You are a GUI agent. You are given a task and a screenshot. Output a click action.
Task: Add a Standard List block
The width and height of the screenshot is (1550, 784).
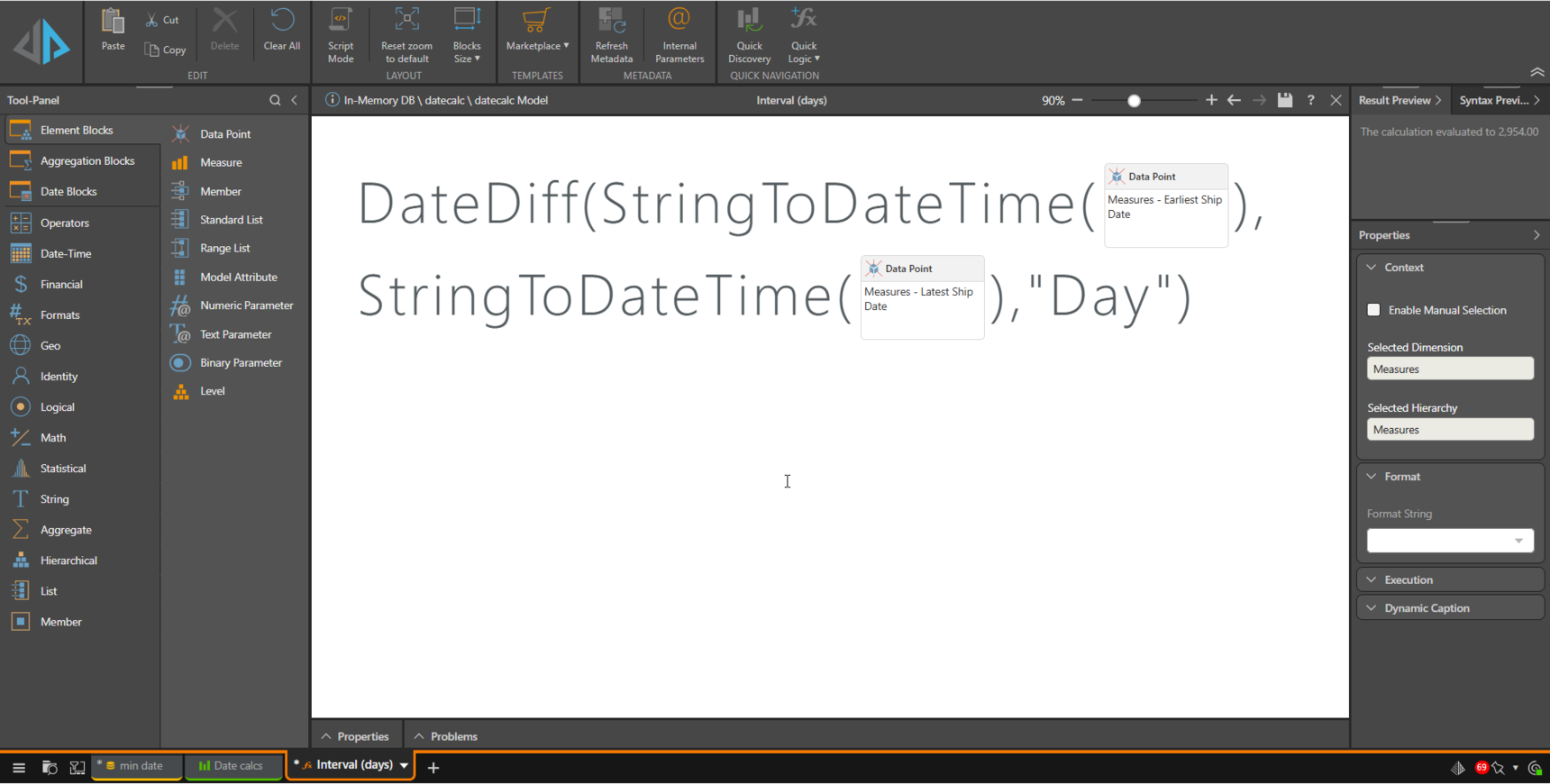(232, 220)
